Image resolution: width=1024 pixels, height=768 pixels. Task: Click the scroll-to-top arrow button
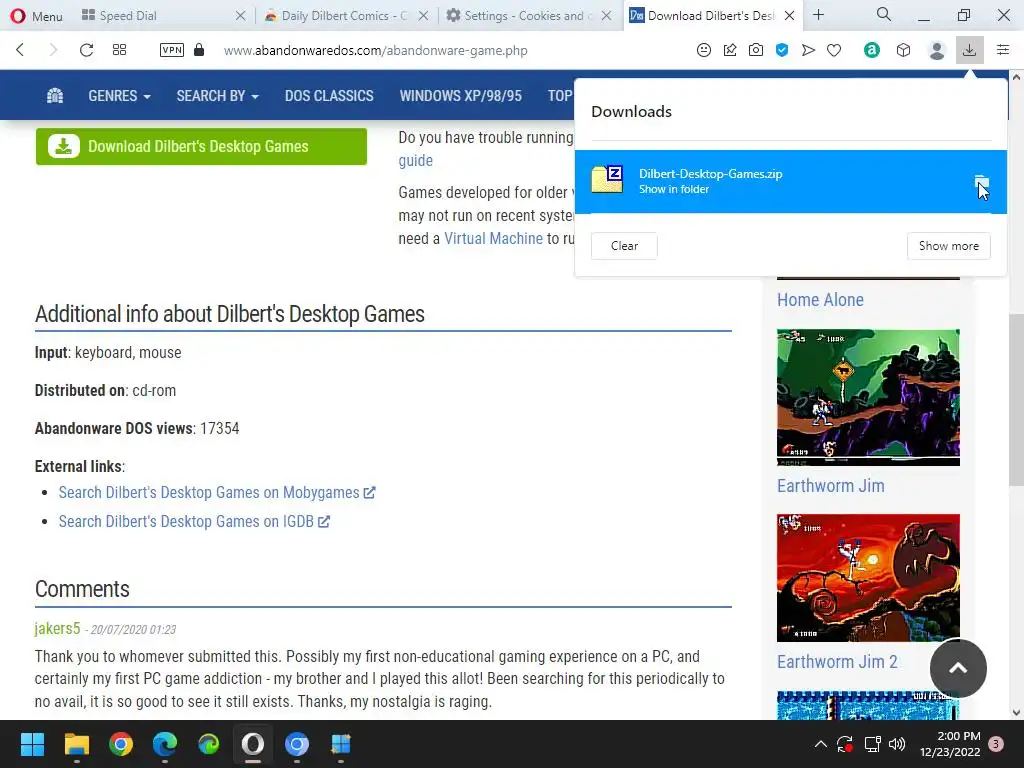(x=958, y=668)
